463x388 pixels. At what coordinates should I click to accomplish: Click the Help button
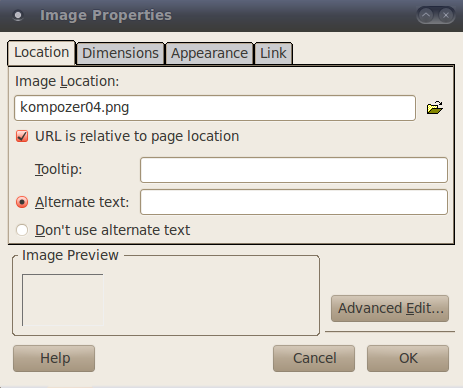click(54, 358)
